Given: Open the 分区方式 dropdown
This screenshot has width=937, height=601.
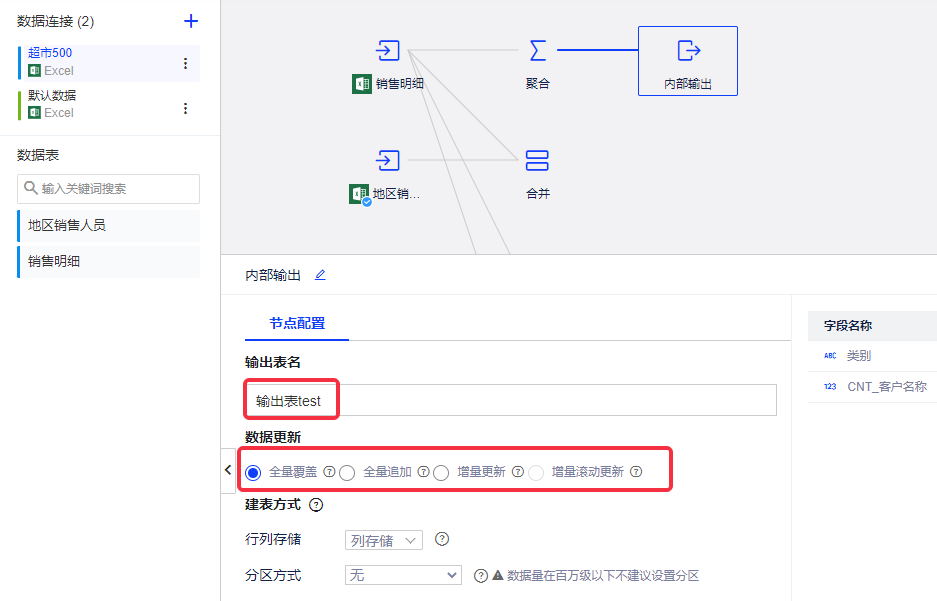Looking at the screenshot, I should click(403, 575).
